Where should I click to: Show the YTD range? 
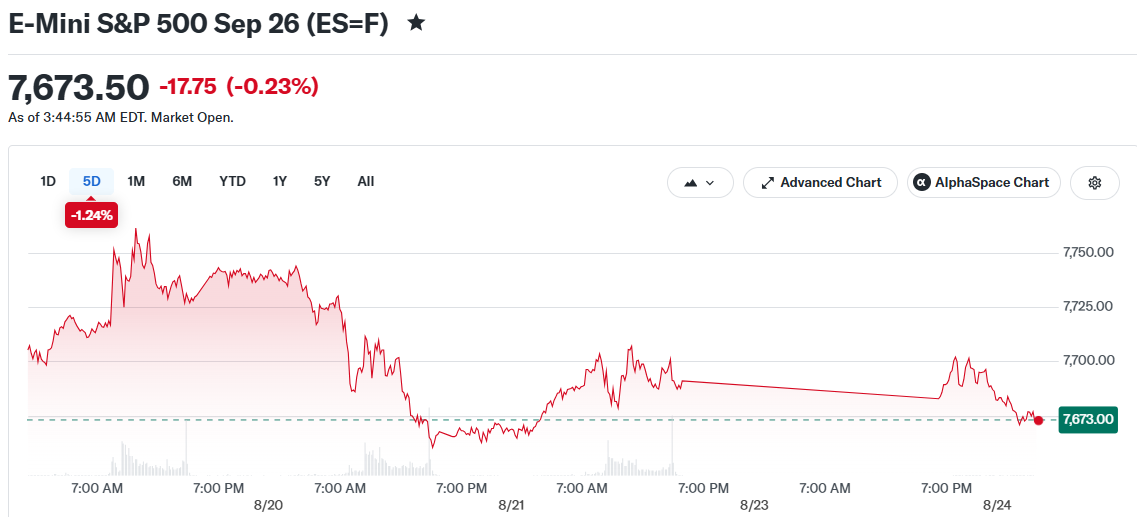pyautogui.click(x=233, y=181)
